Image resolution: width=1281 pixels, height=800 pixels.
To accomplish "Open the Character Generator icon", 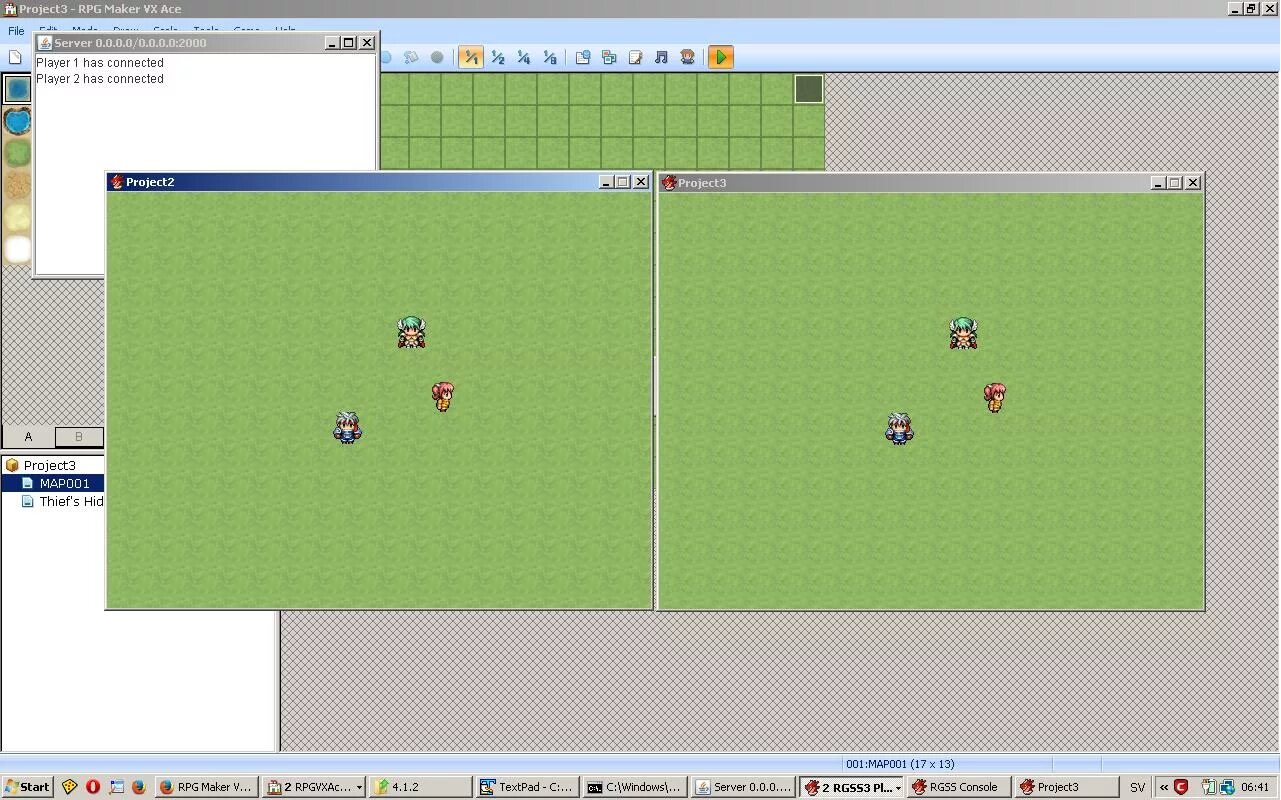I will click(x=687, y=57).
